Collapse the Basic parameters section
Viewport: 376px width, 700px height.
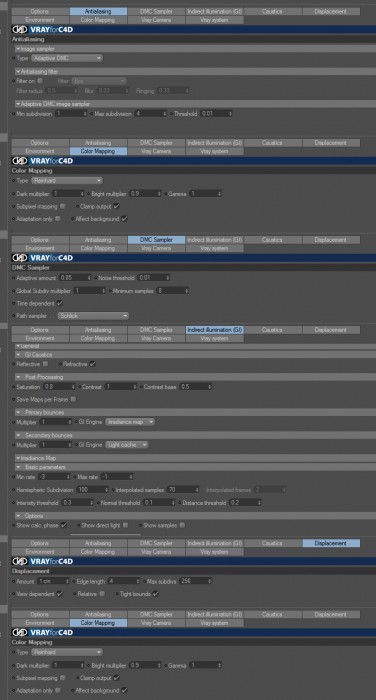point(18,467)
